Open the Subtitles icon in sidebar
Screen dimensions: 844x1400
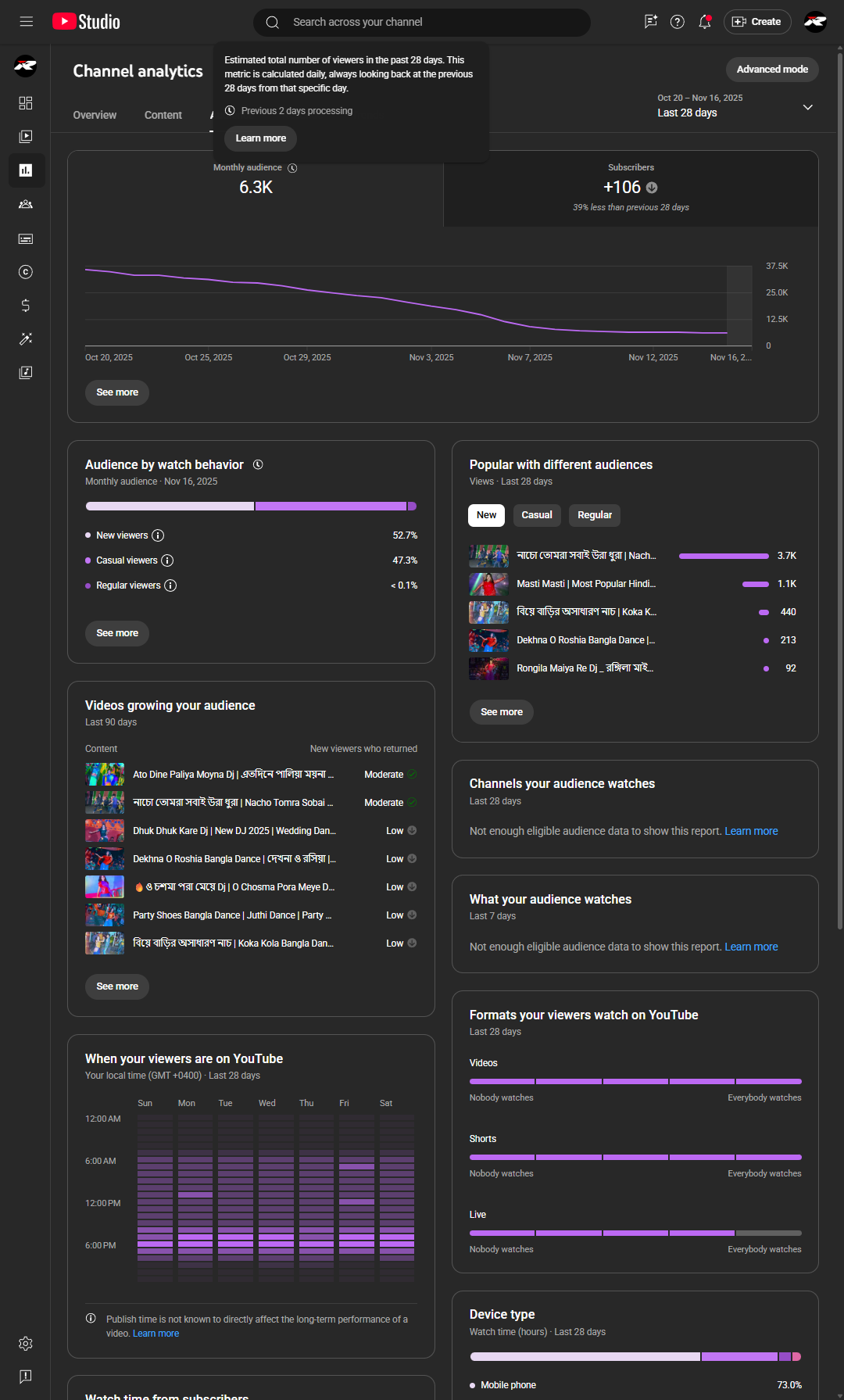point(26,238)
